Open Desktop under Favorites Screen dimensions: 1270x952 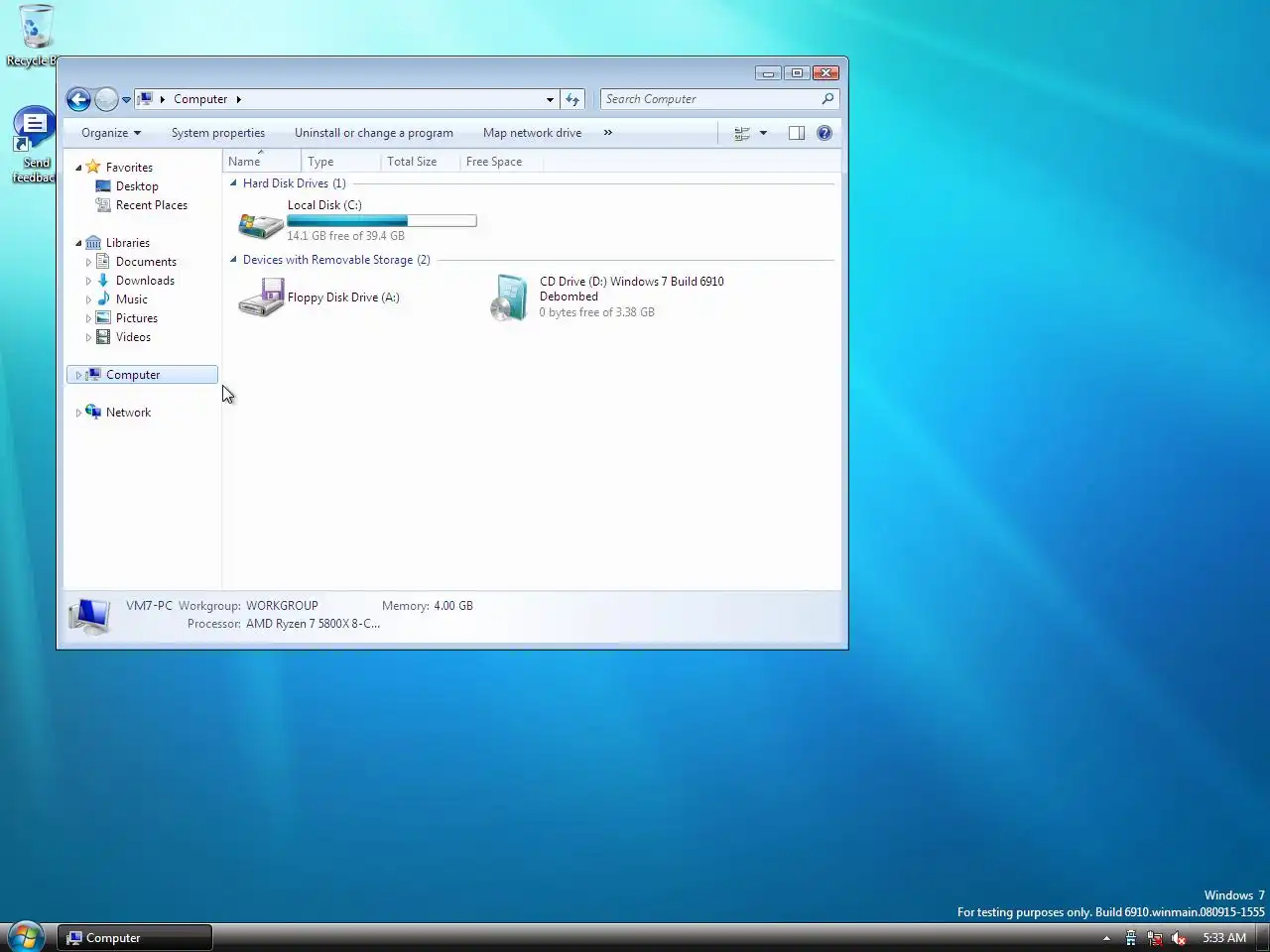(137, 186)
